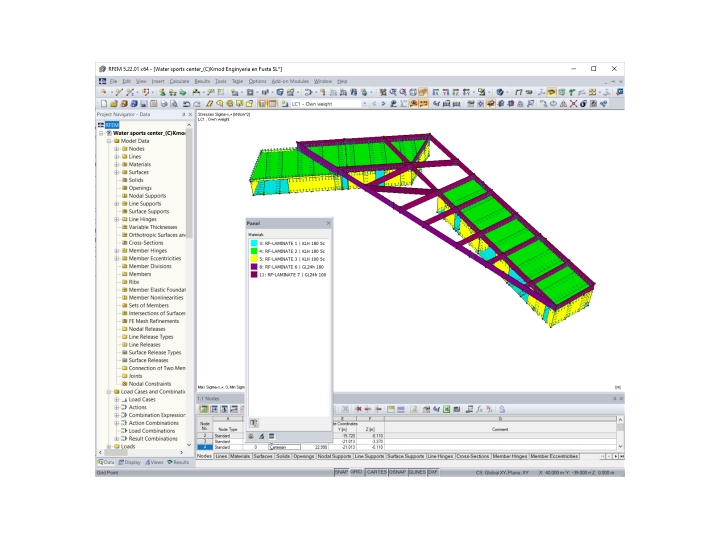Open the Results navigator tab
The height and width of the screenshot is (540, 720).
tap(178, 462)
